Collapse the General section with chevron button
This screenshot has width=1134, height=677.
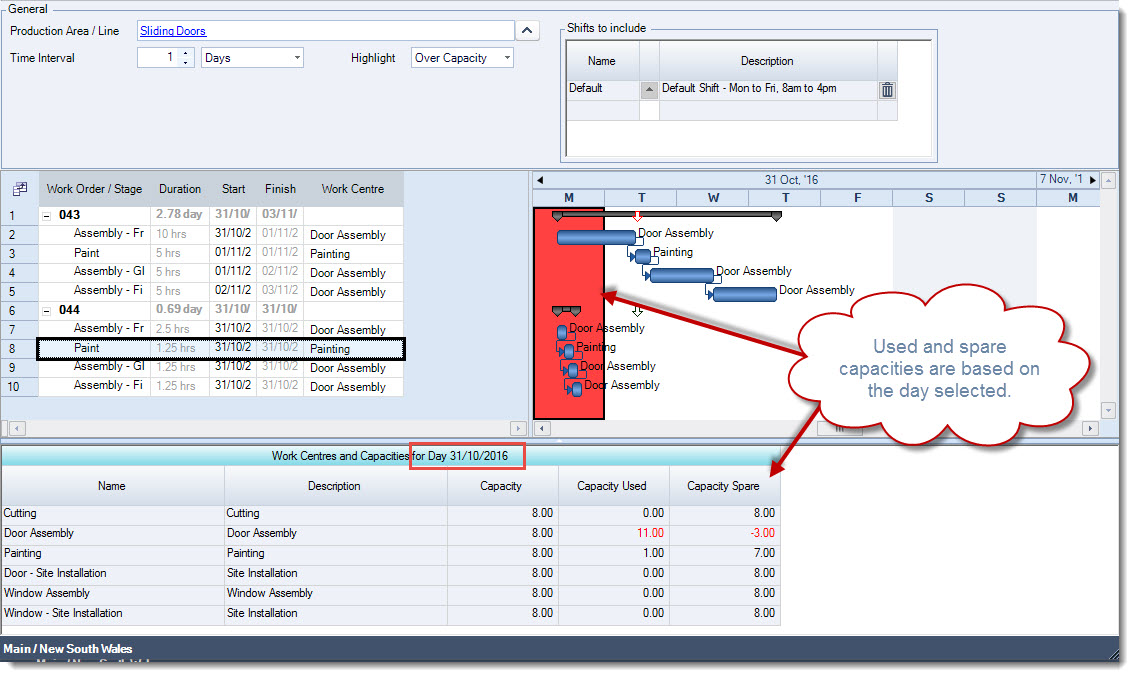(527, 30)
